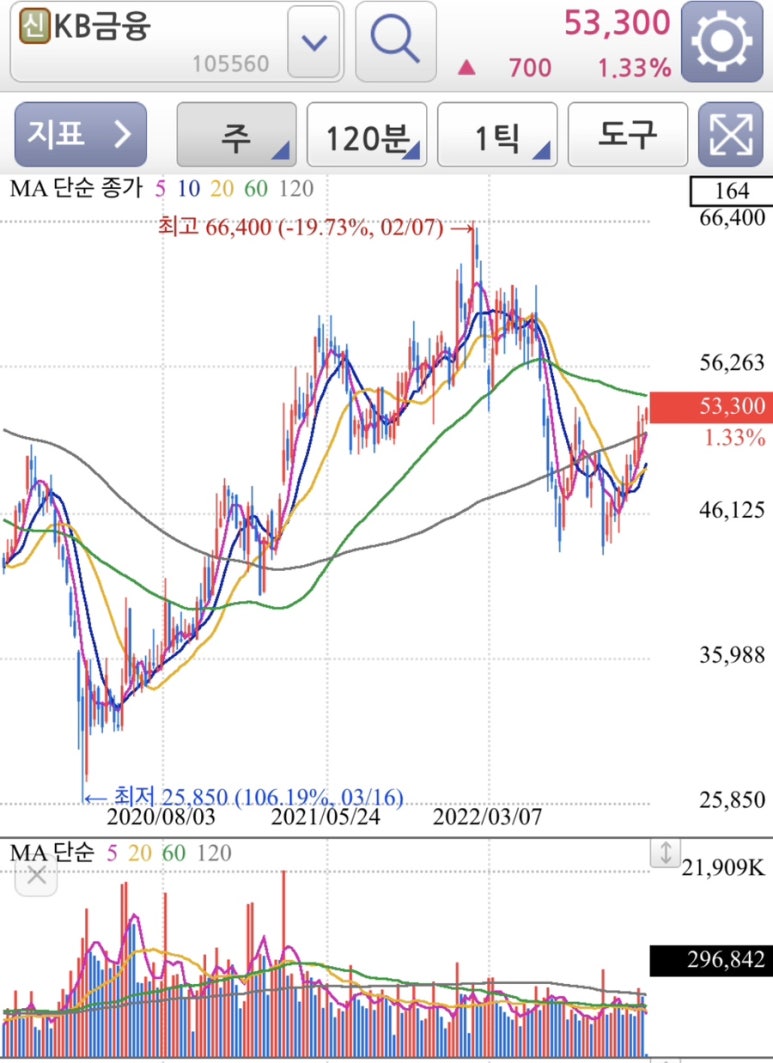Open the 120분 minute interval dropdown

(x=367, y=134)
